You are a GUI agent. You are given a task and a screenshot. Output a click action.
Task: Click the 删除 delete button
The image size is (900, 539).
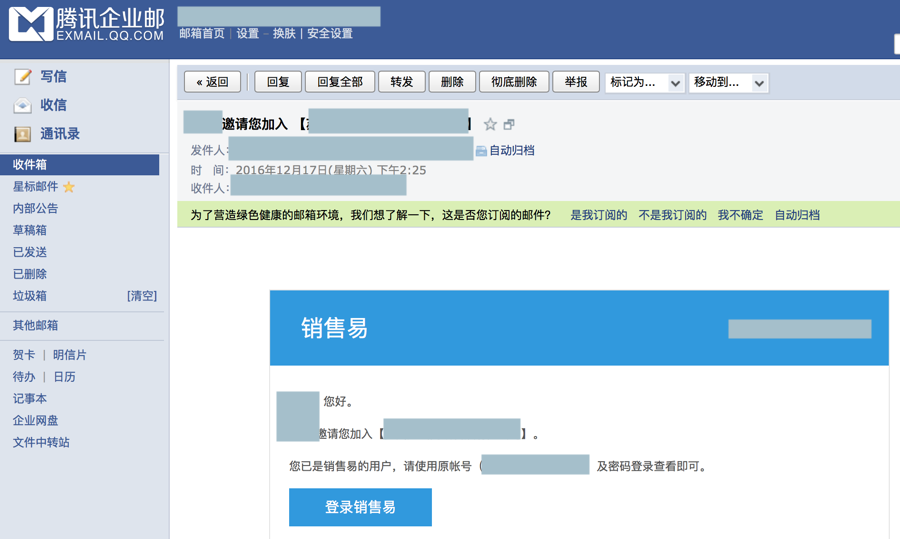pyautogui.click(x=452, y=82)
